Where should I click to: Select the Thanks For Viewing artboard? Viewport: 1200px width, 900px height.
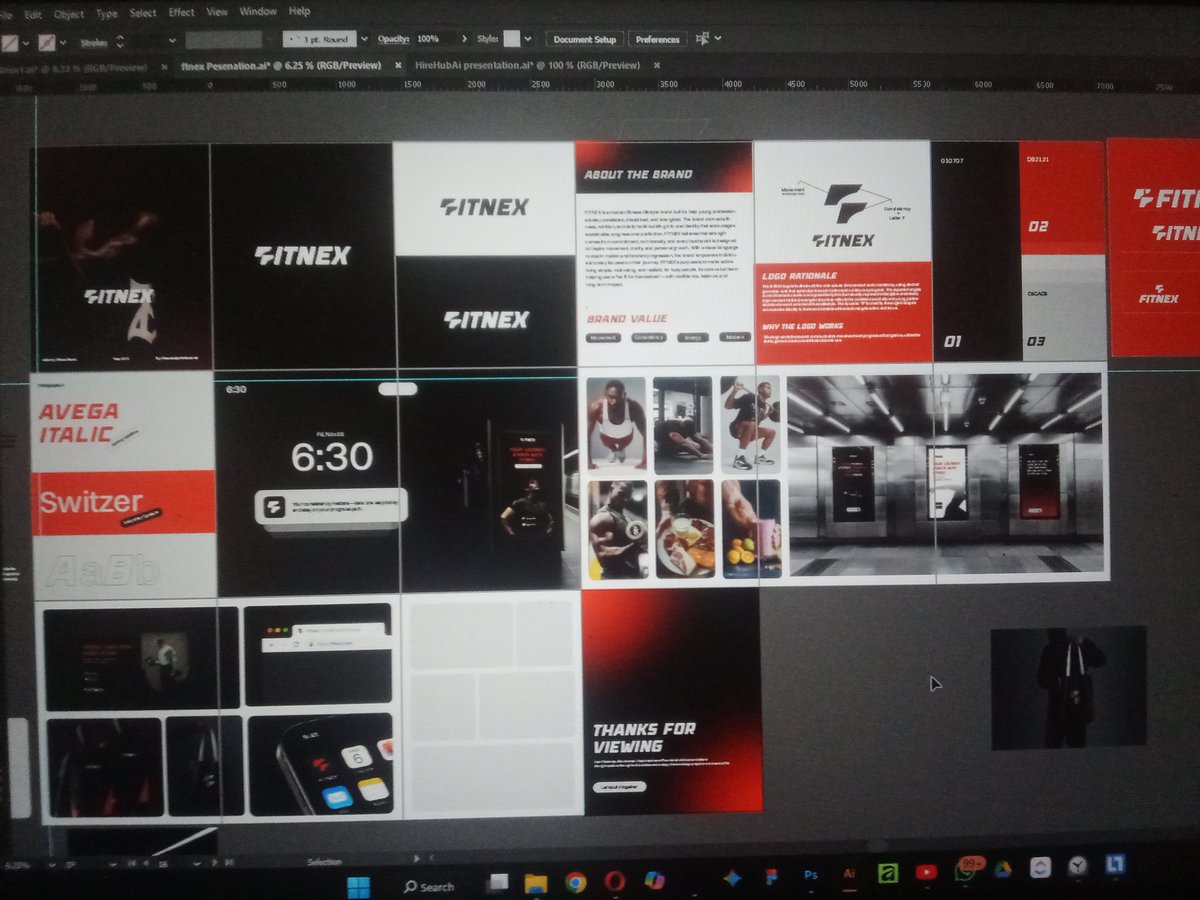[672, 702]
